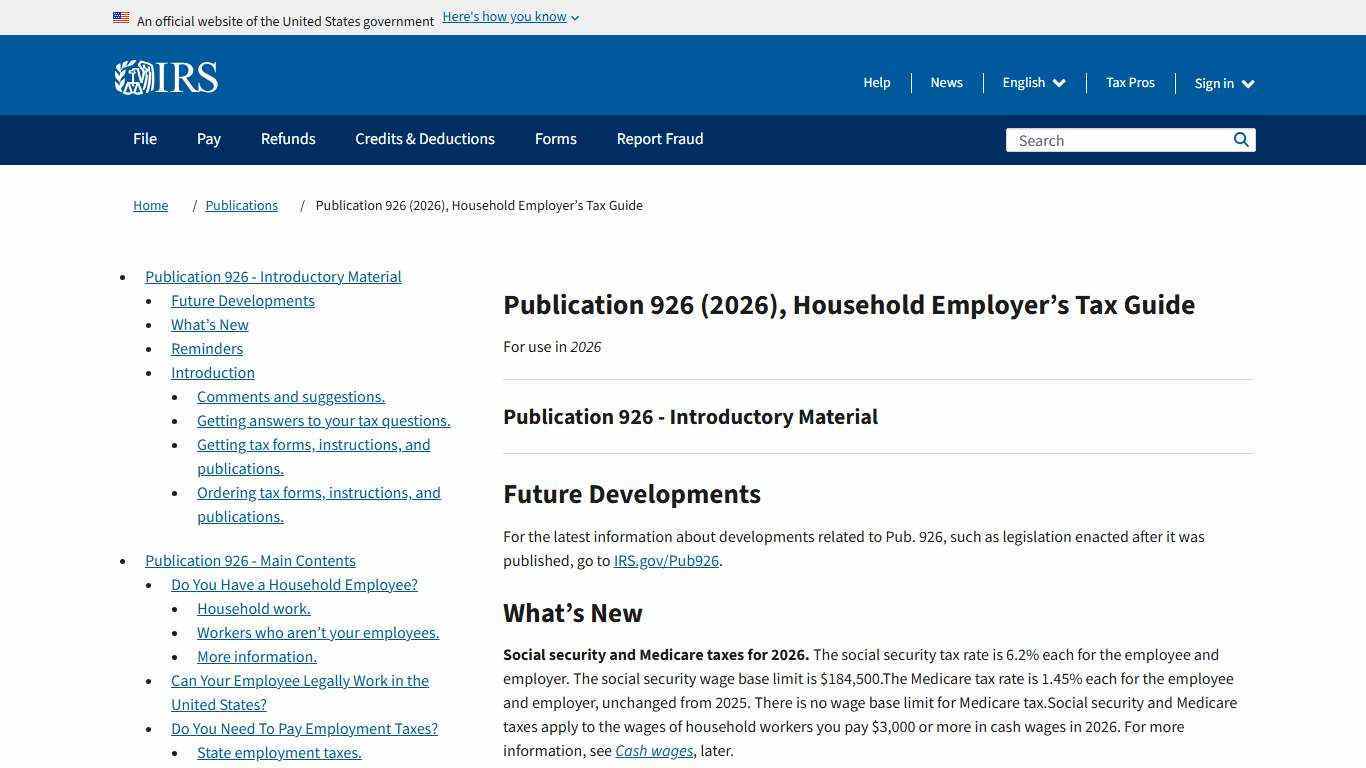This screenshot has height=768, width=1366.
Task: Open the Forms navigation item
Action: (x=555, y=139)
